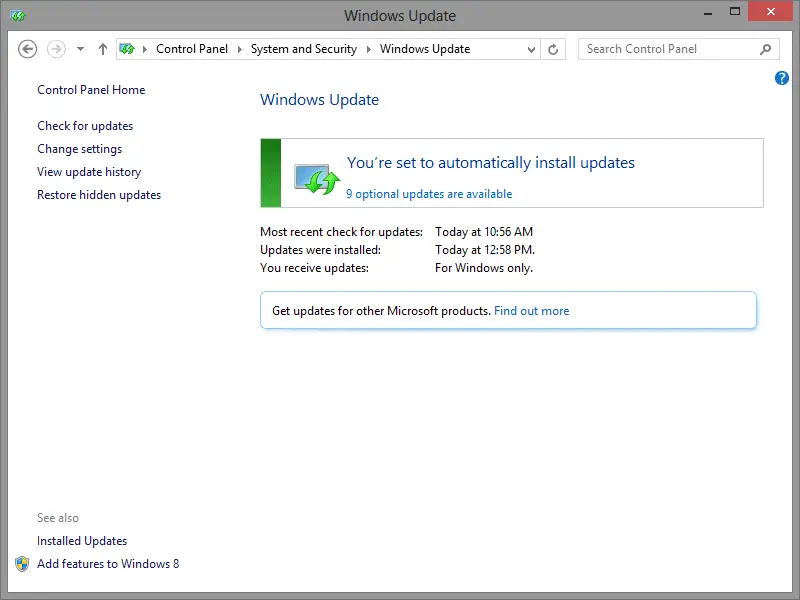Click Find out more link
The image size is (800, 600).
(532, 311)
